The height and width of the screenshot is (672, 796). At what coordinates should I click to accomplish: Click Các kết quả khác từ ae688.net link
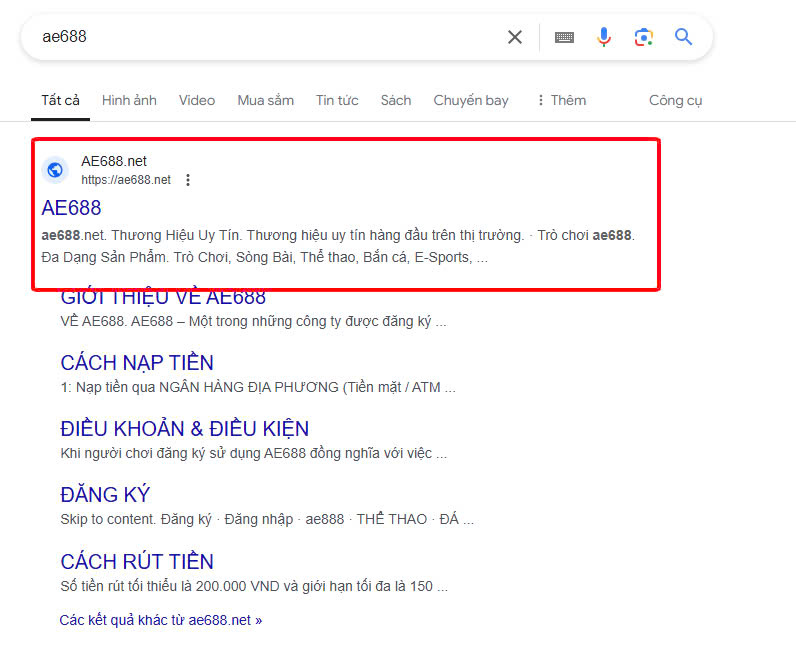160,620
